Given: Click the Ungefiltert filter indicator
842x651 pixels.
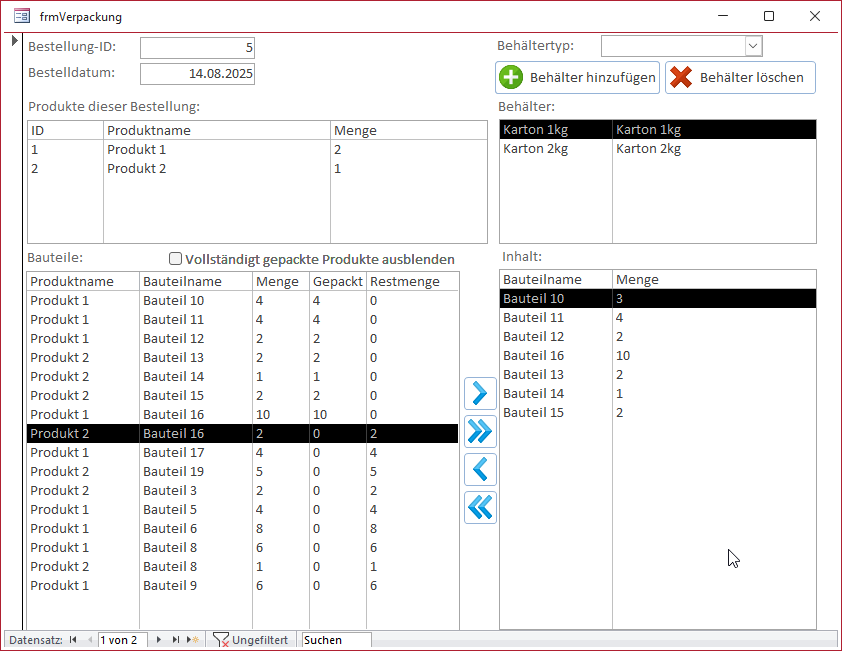Looking at the screenshot, I should pyautogui.click(x=251, y=640).
